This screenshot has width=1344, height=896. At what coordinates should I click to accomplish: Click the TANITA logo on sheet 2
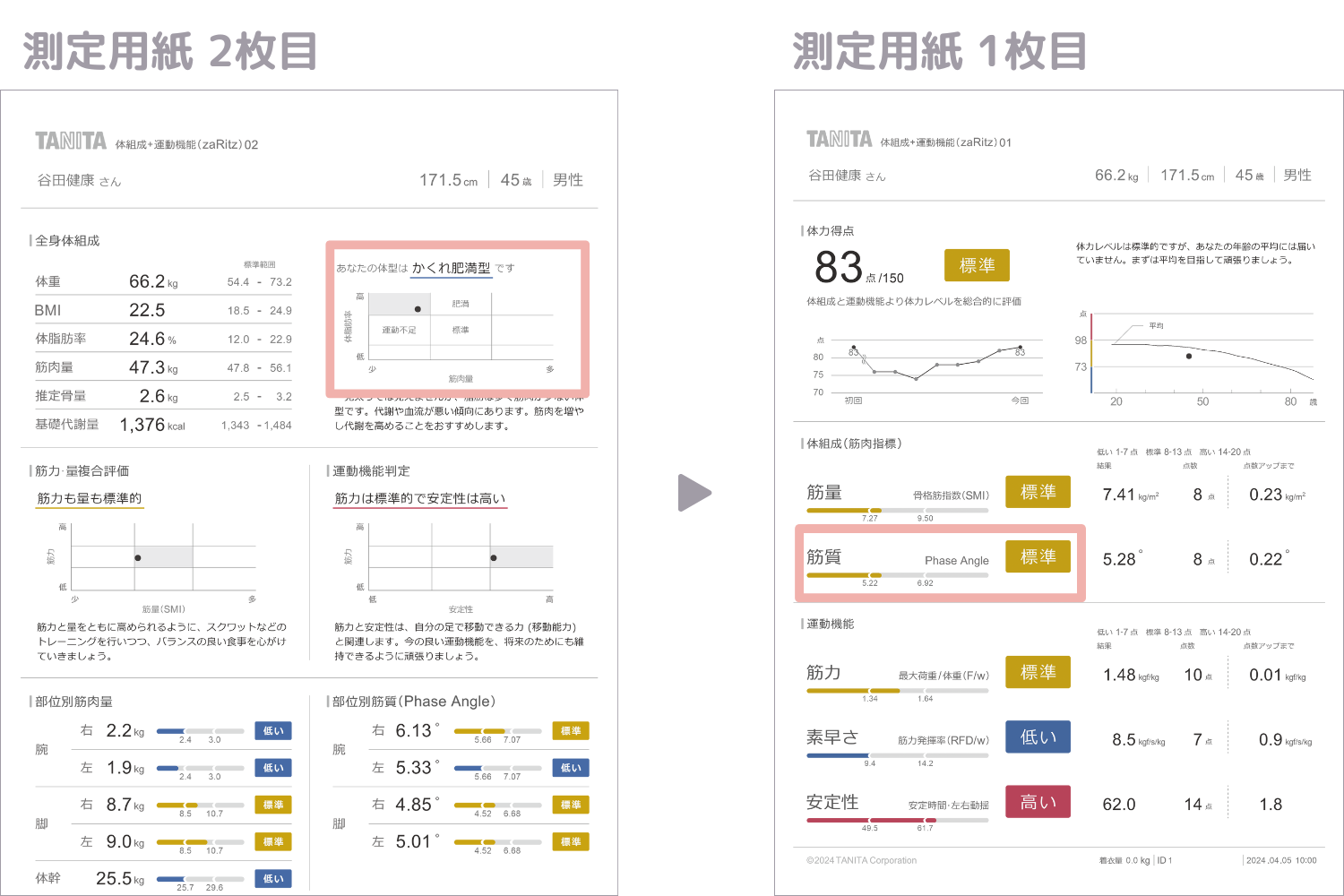point(69,141)
